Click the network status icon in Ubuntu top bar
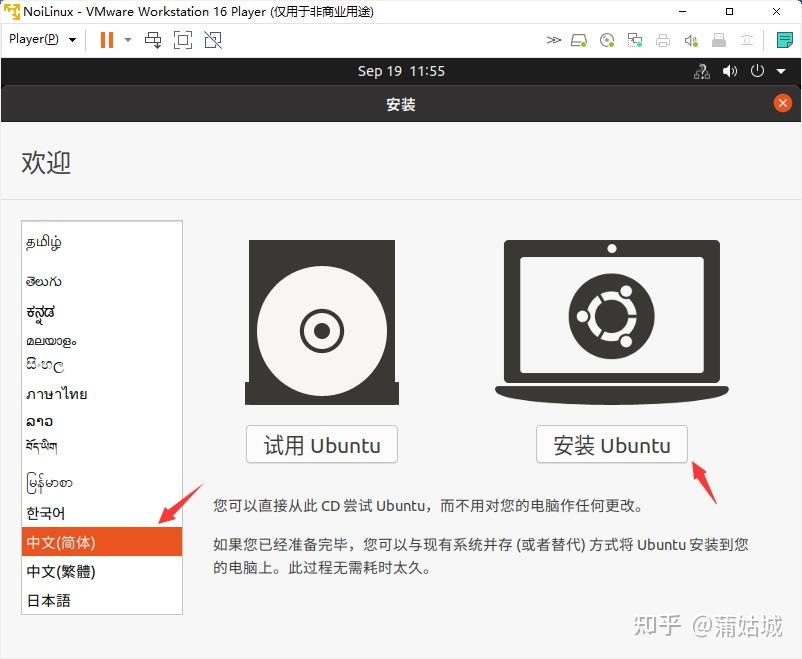Image resolution: width=802 pixels, height=659 pixels. [702, 72]
